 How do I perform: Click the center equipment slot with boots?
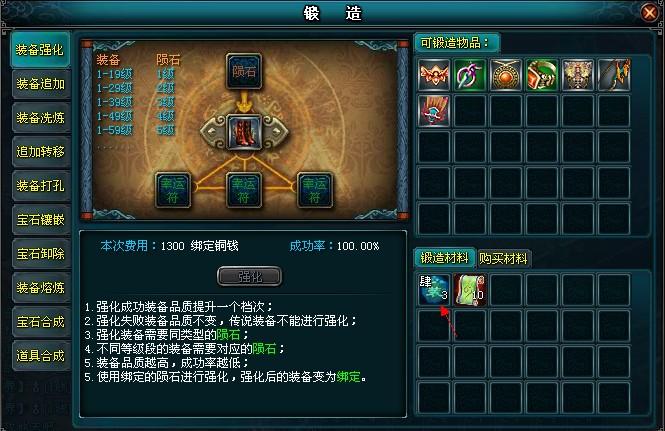click(244, 132)
